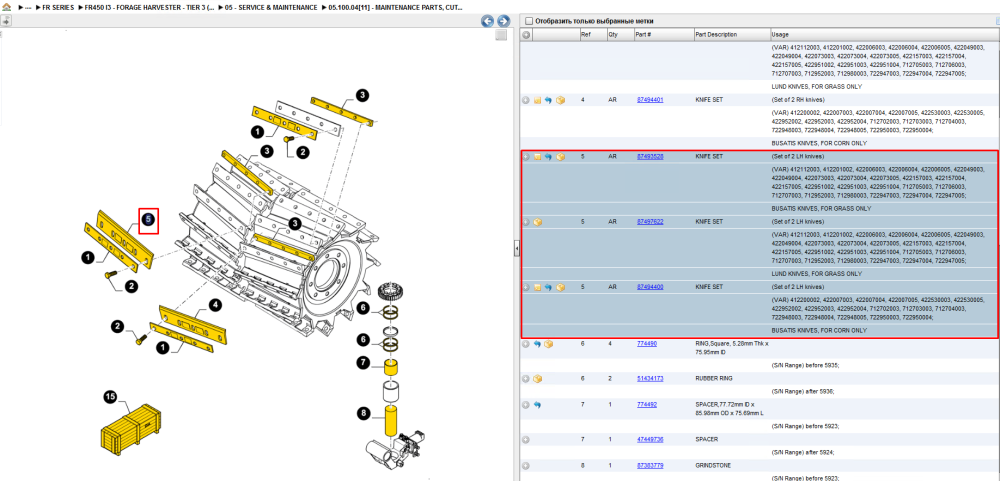Image resolution: width=1000 pixels, height=481 pixels.
Task: Click the blue supersession arrow for part 774492
Action: pyautogui.click(x=538, y=405)
